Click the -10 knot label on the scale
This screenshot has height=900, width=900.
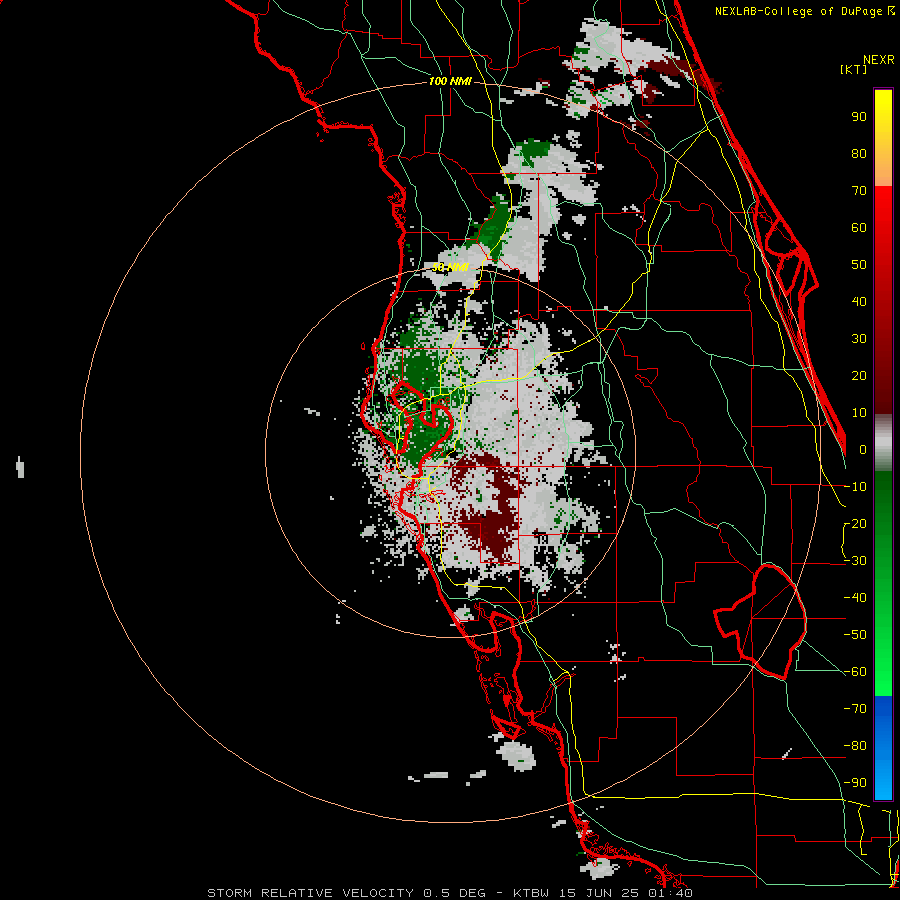855,487
